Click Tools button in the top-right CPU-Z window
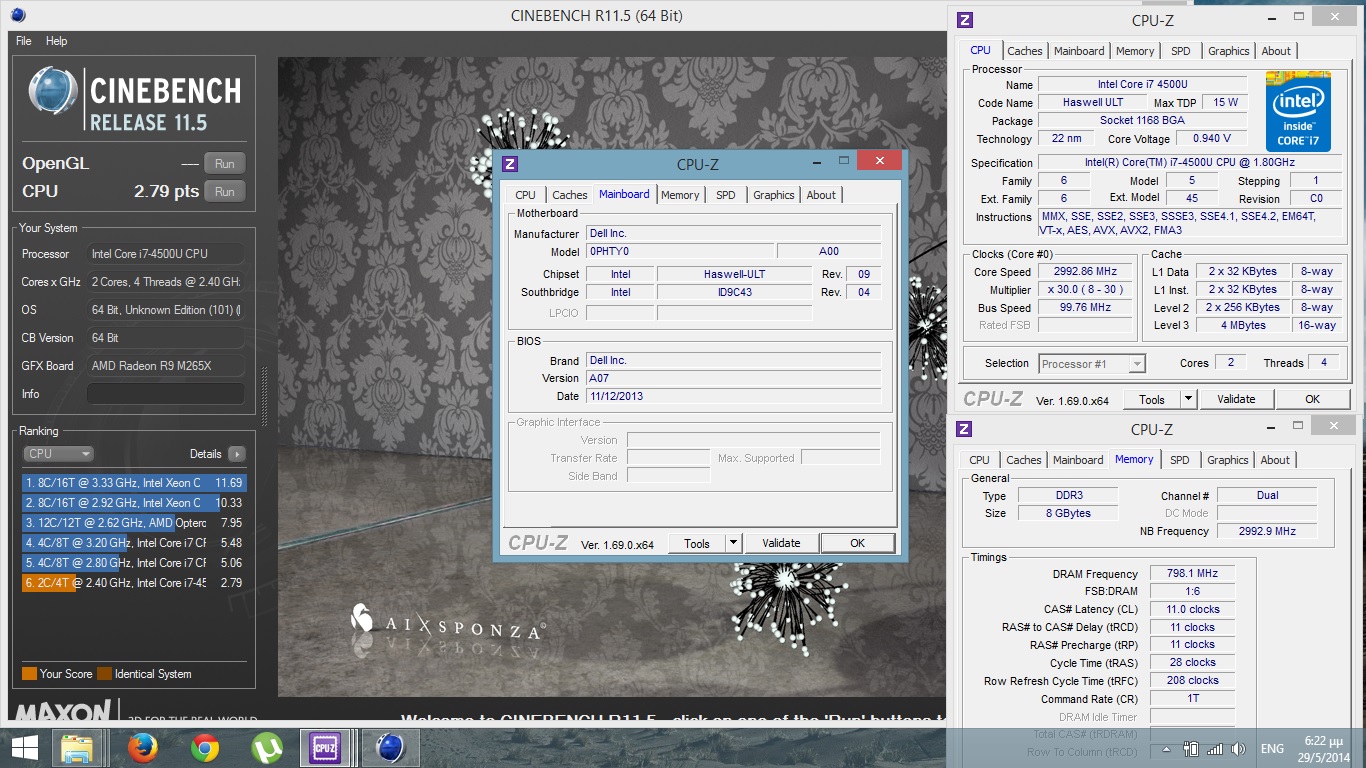 pos(1152,399)
